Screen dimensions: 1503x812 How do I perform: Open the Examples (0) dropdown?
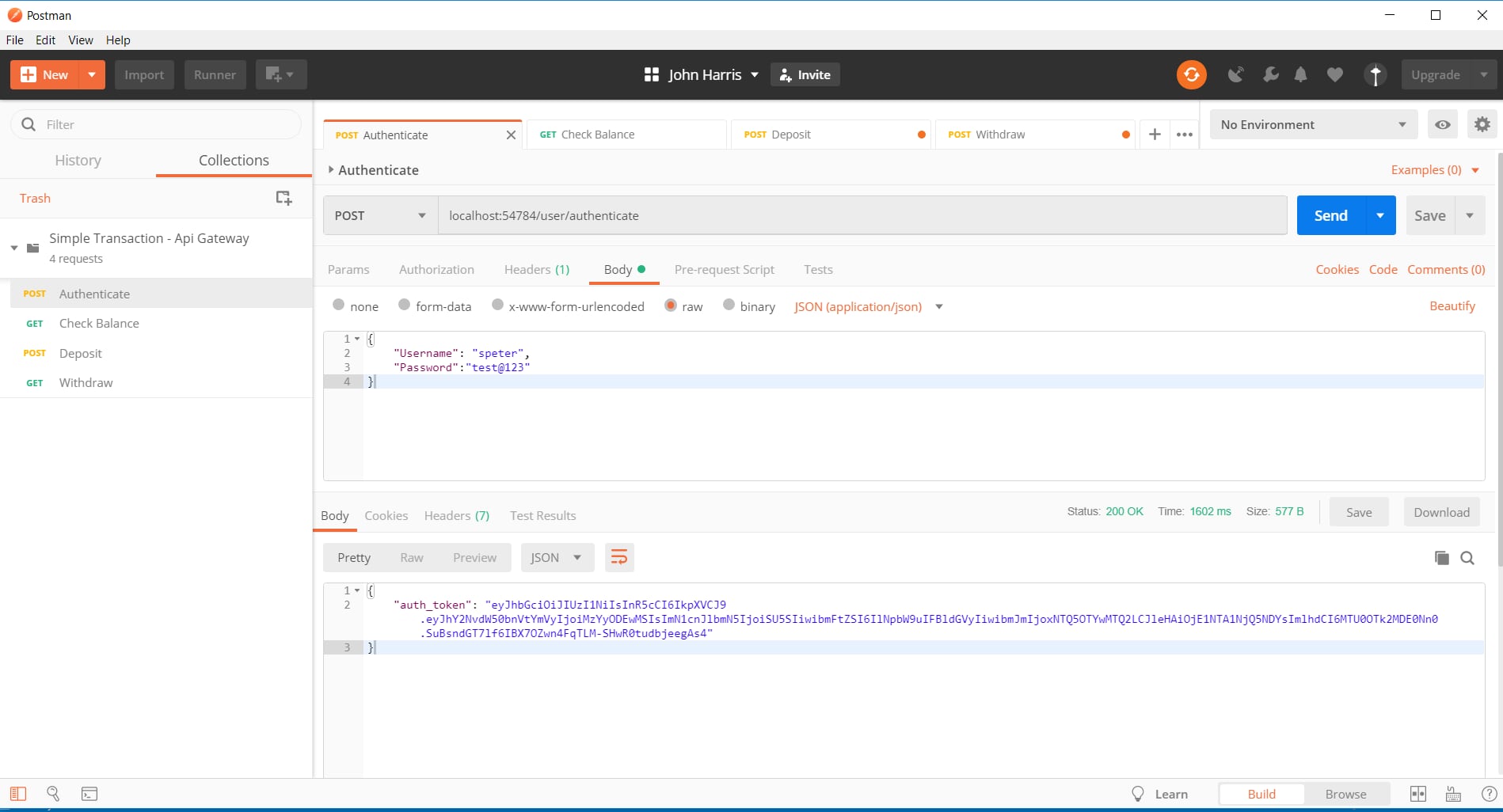(x=1434, y=169)
